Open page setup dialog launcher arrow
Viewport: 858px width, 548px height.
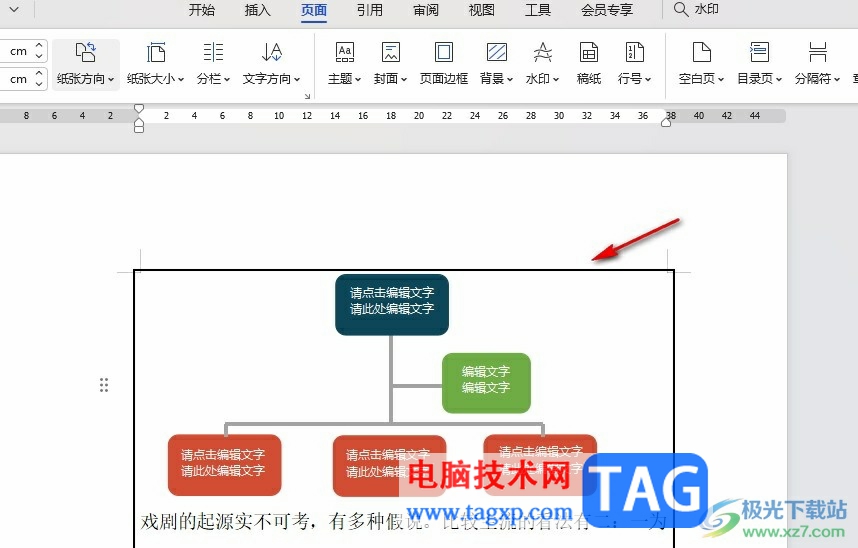(x=307, y=96)
